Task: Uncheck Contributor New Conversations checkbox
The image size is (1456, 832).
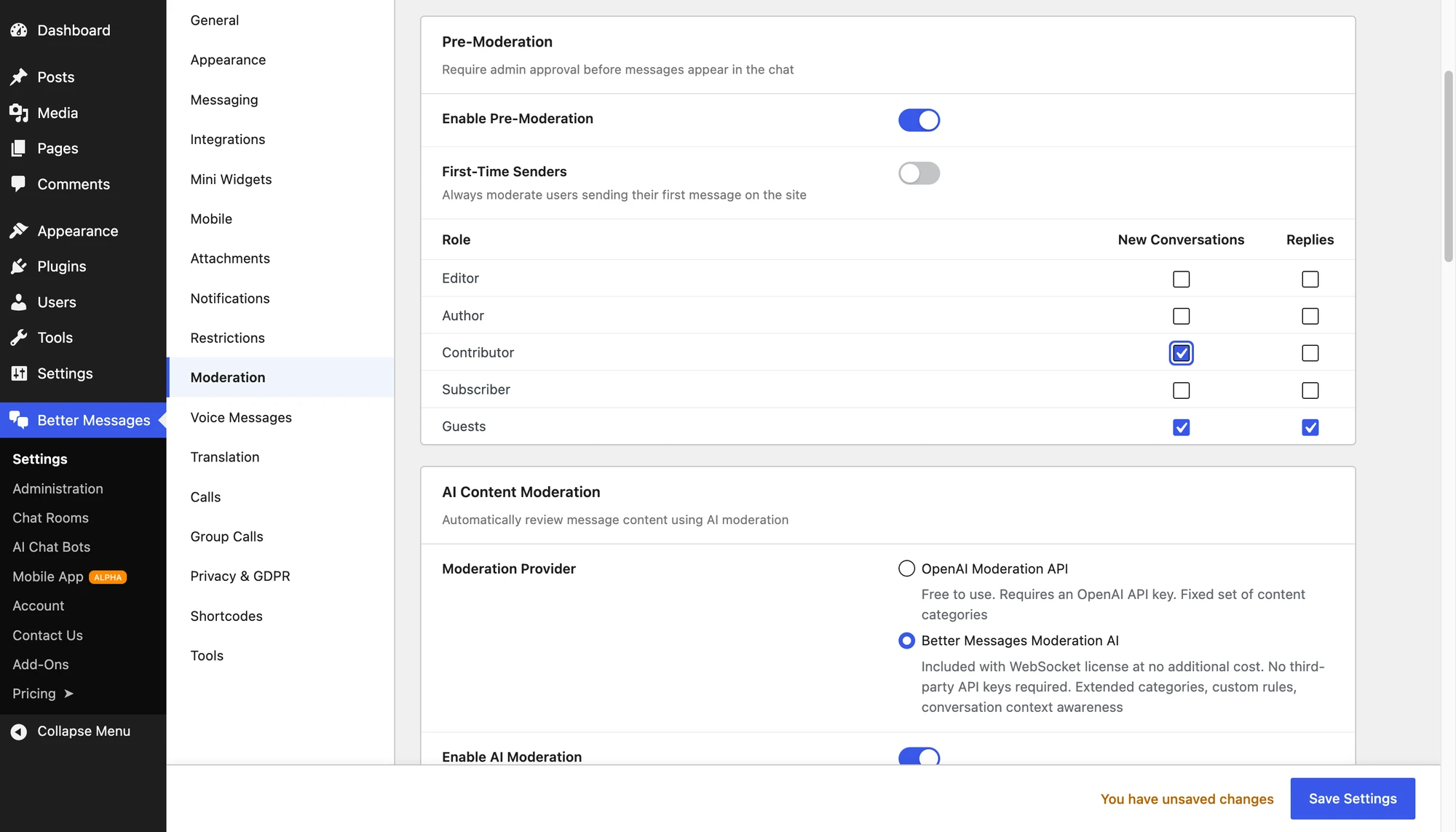Action: click(1181, 354)
